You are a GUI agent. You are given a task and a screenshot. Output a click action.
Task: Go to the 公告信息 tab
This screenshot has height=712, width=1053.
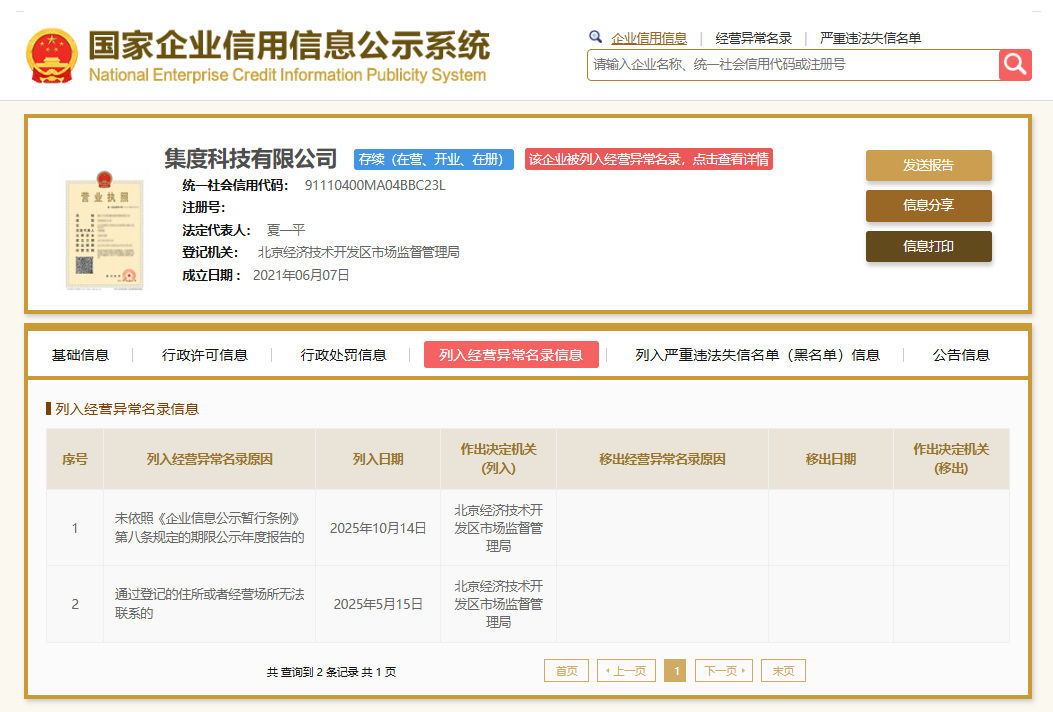(961, 355)
